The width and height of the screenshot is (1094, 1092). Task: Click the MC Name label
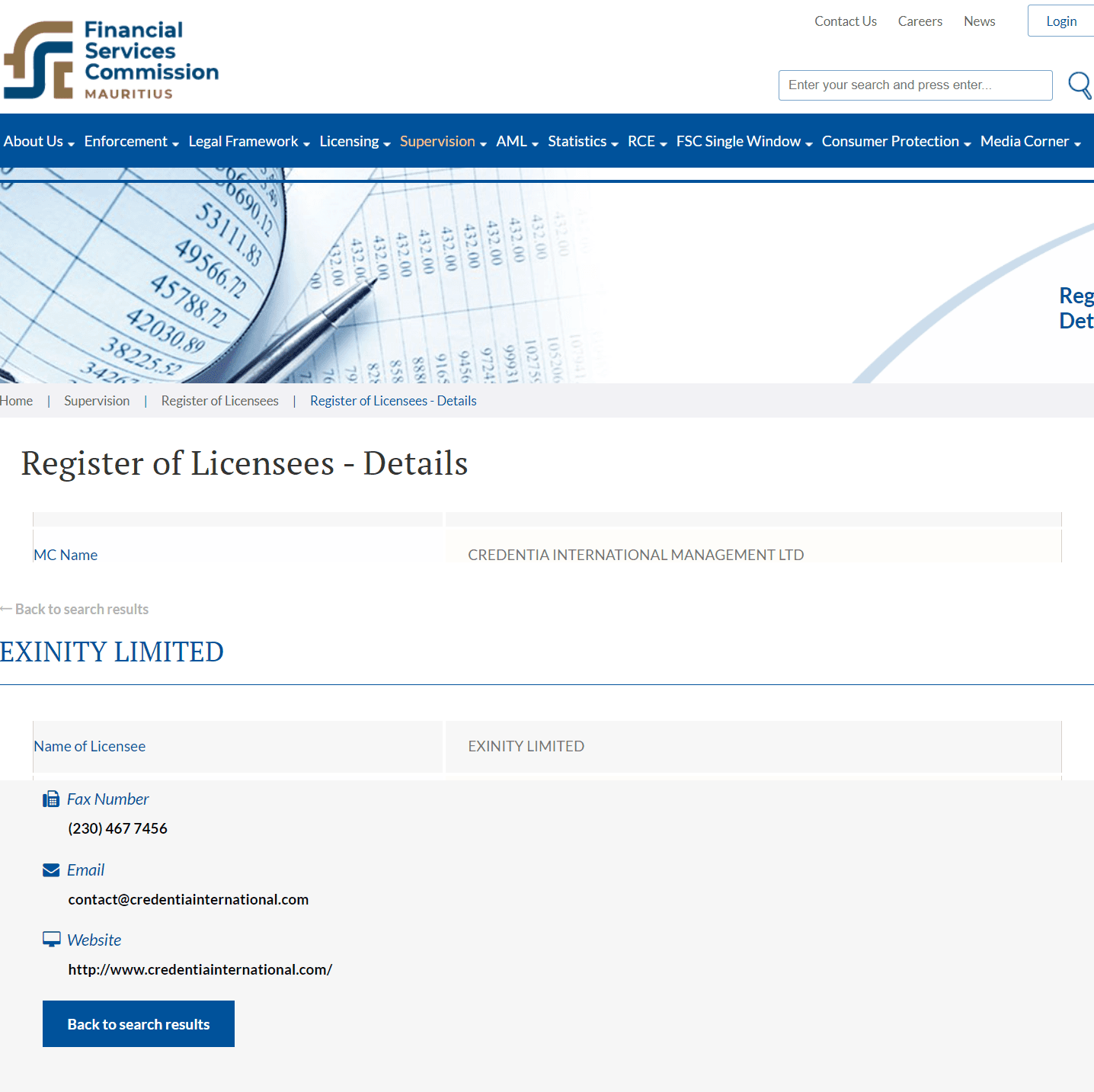(66, 555)
